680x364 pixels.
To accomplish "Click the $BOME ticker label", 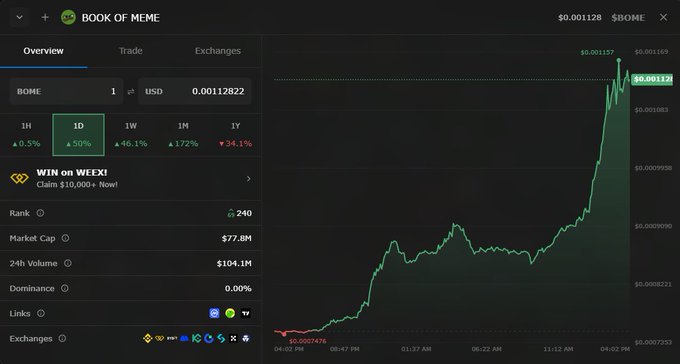I will pyautogui.click(x=628, y=18).
